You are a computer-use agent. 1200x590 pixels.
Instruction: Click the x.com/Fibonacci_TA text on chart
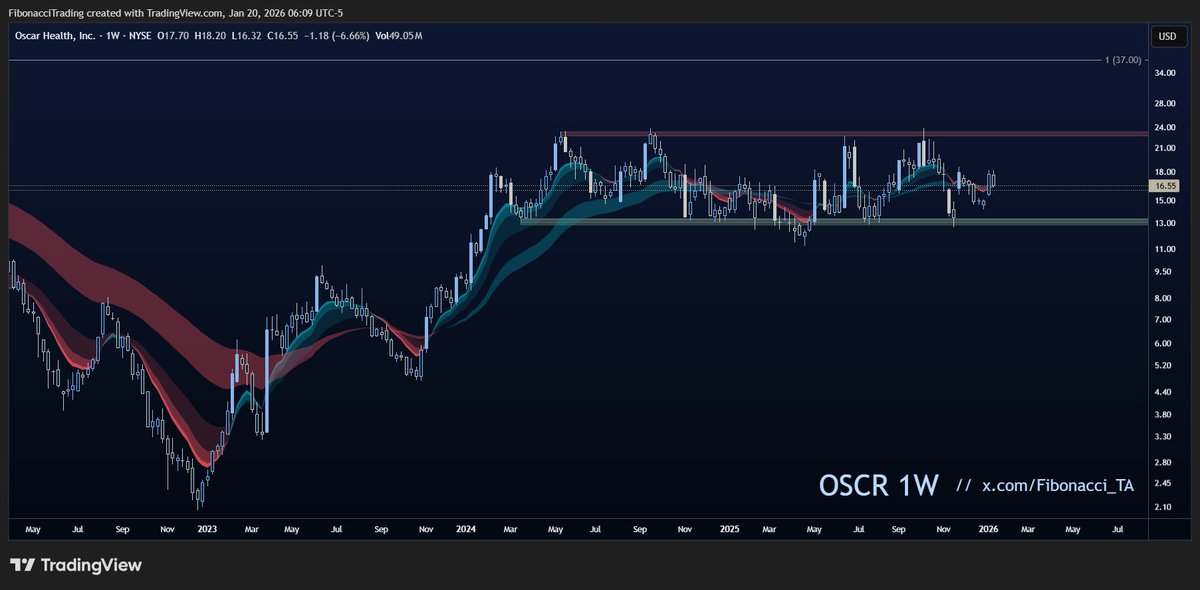(1058, 485)
